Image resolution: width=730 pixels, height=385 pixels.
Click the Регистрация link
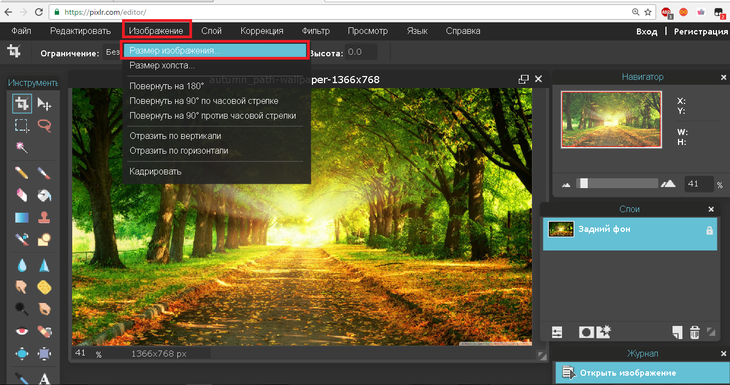[701, 31]
